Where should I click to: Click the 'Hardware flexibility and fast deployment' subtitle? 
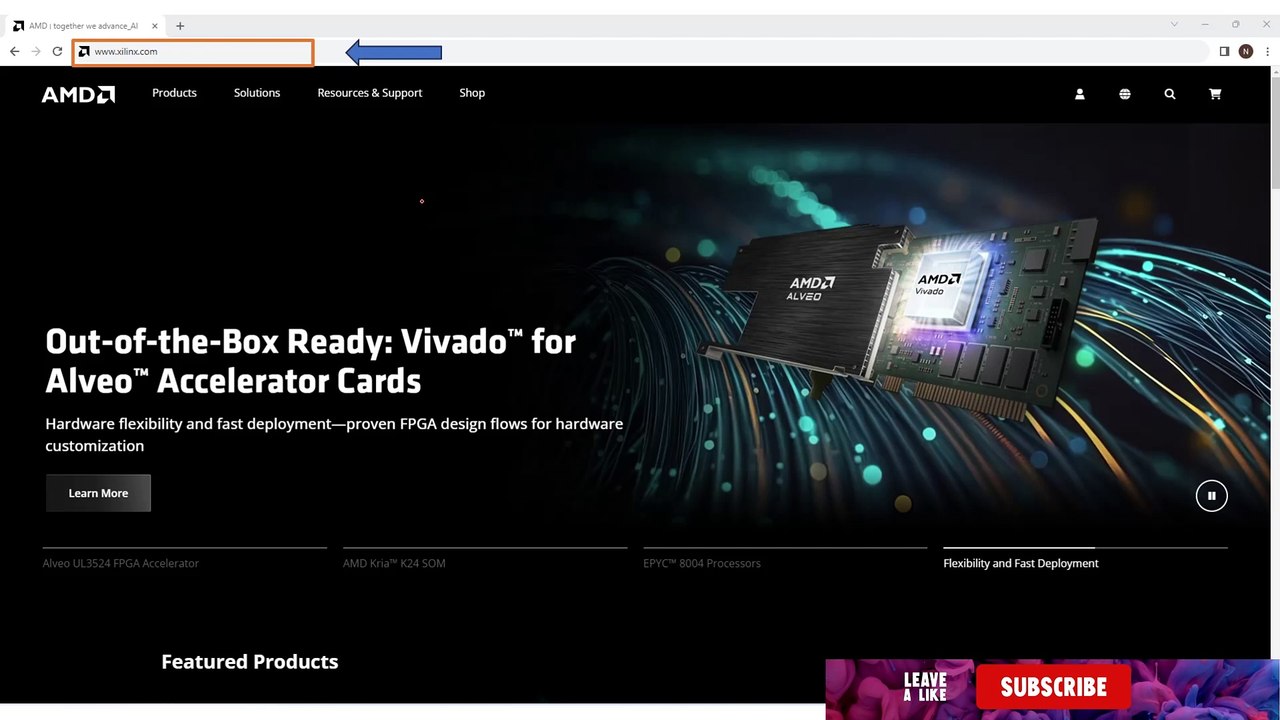click(x=334, y=435)
